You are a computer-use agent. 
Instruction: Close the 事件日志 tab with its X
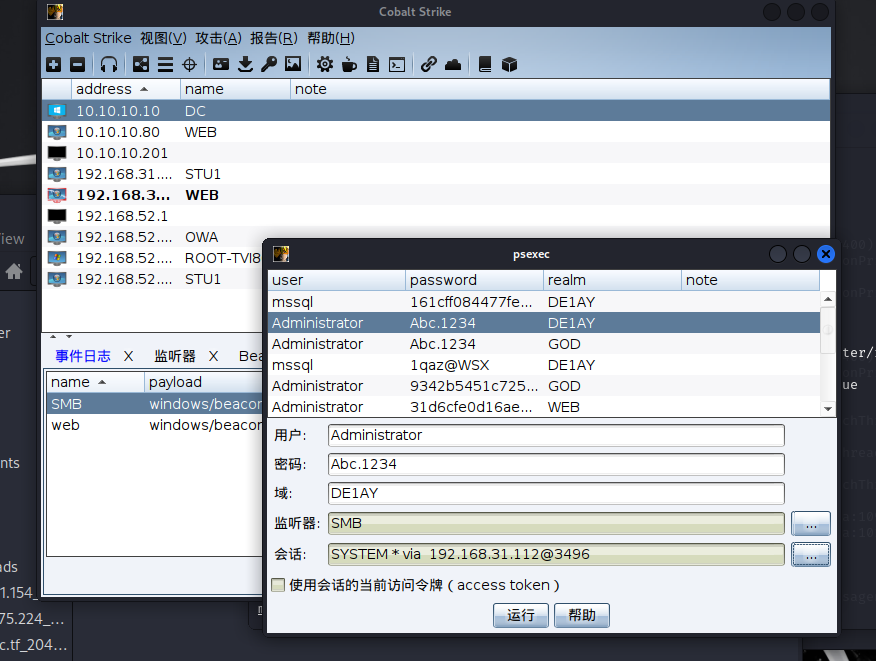coord(128,356)
